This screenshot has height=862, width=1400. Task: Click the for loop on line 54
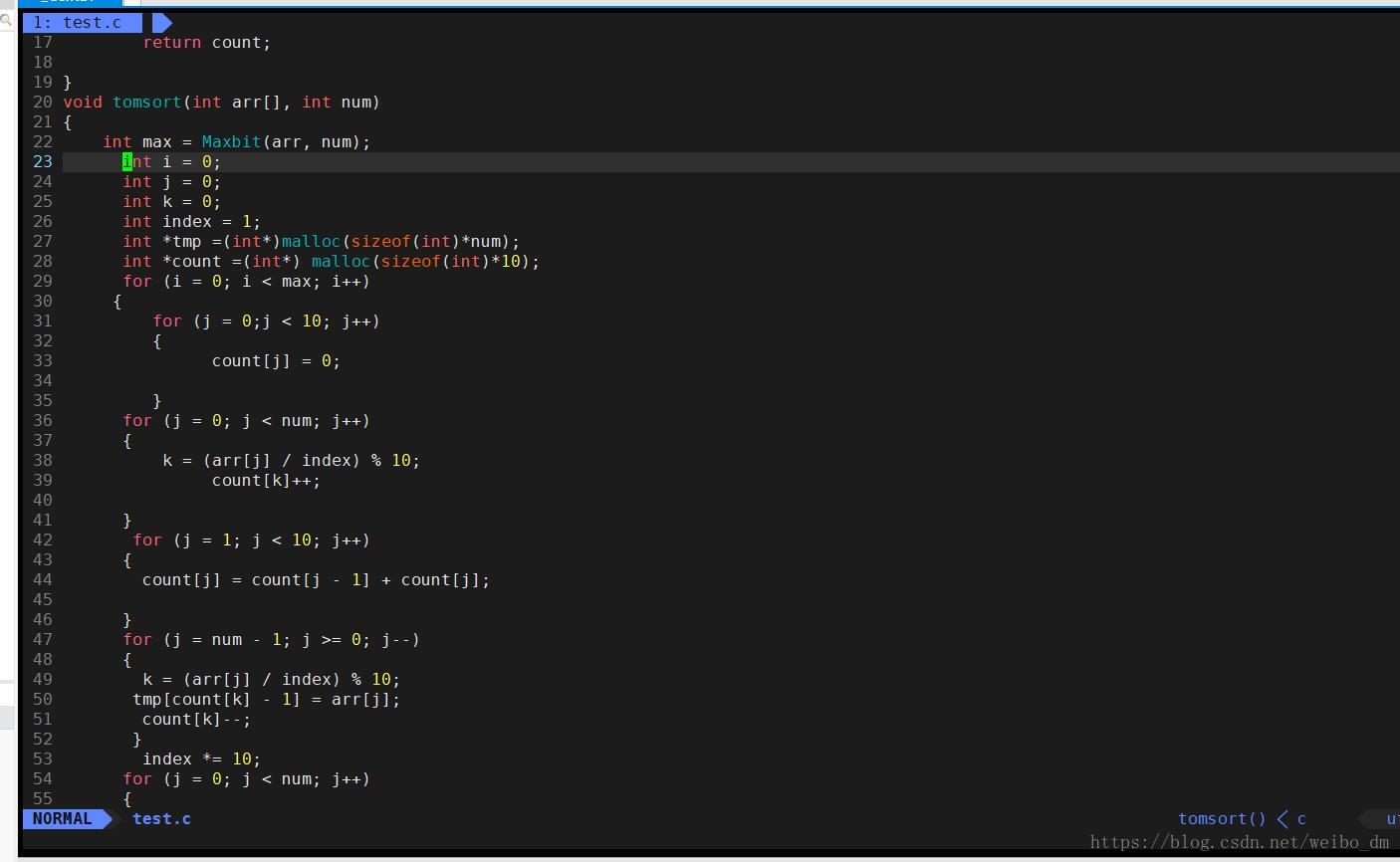tap(247, 778)
